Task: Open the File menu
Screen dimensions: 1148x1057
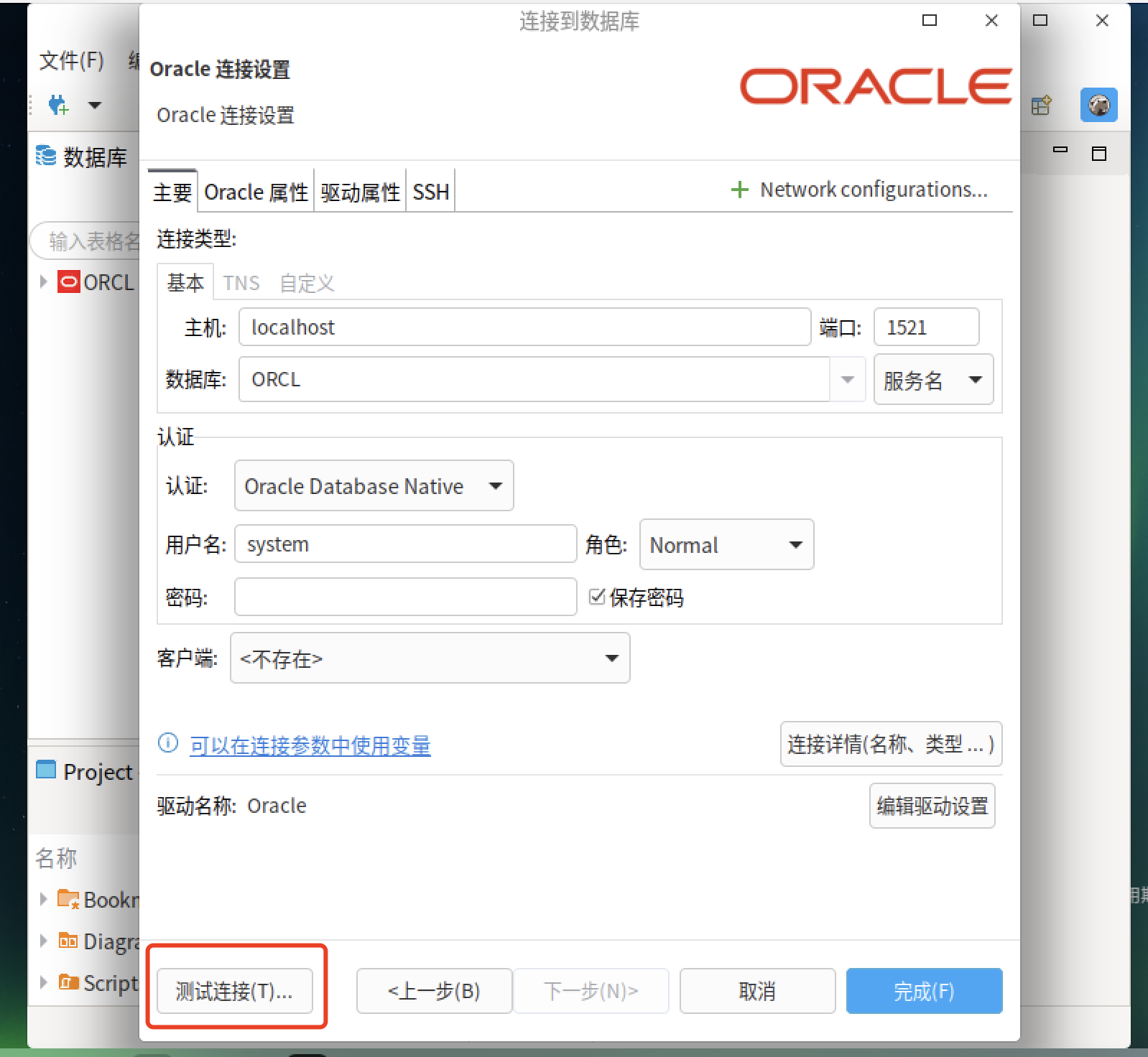Action: tap(71, 60)
